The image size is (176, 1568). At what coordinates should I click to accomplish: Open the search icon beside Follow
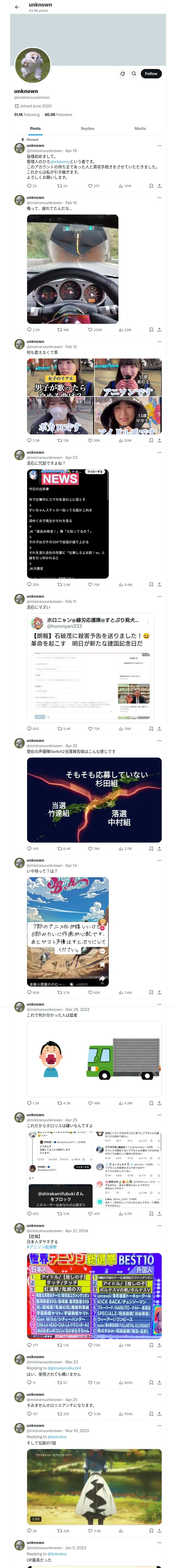pos(134,74)
